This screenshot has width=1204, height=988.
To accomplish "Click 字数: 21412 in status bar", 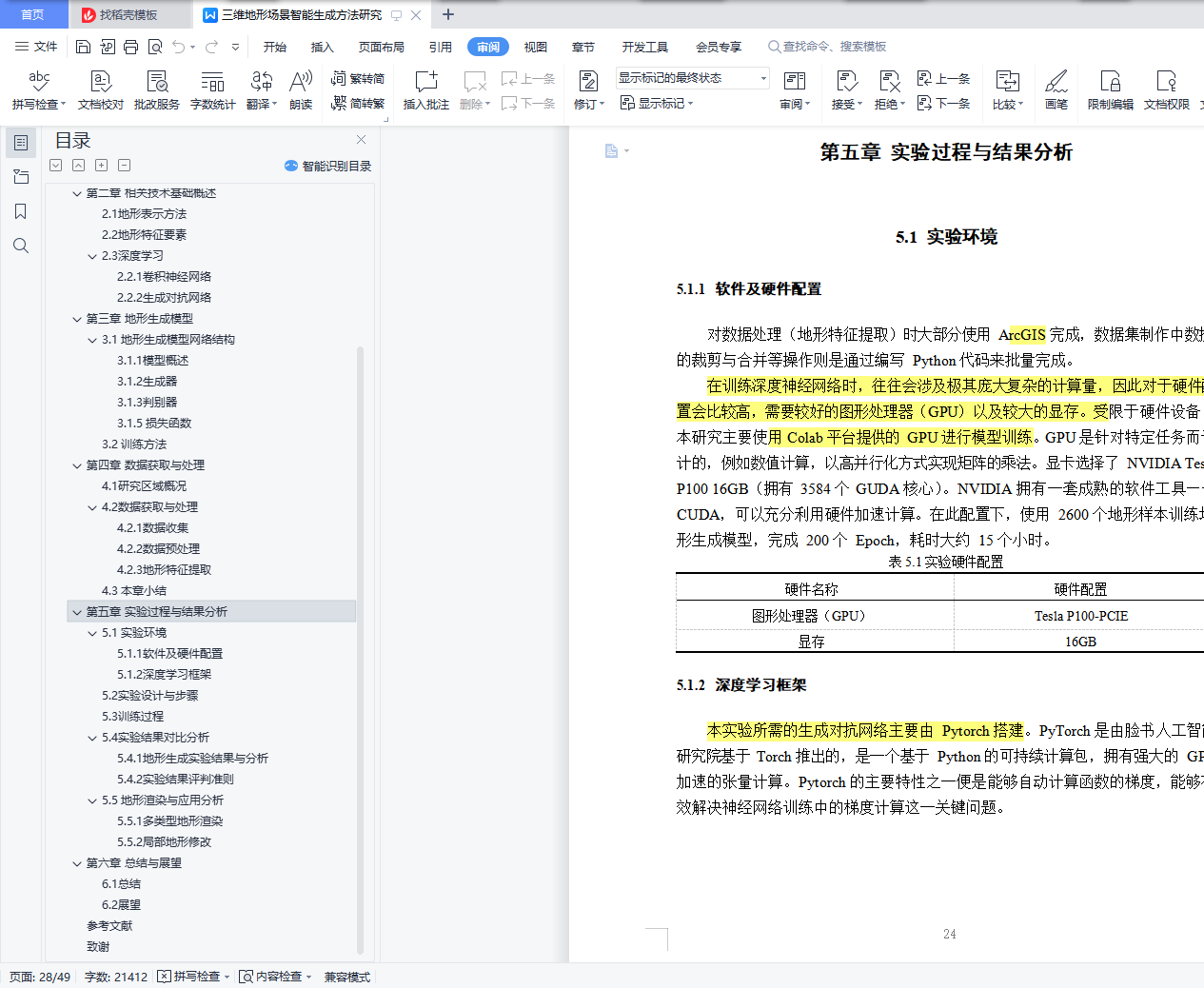I will [x=116, y=977].
